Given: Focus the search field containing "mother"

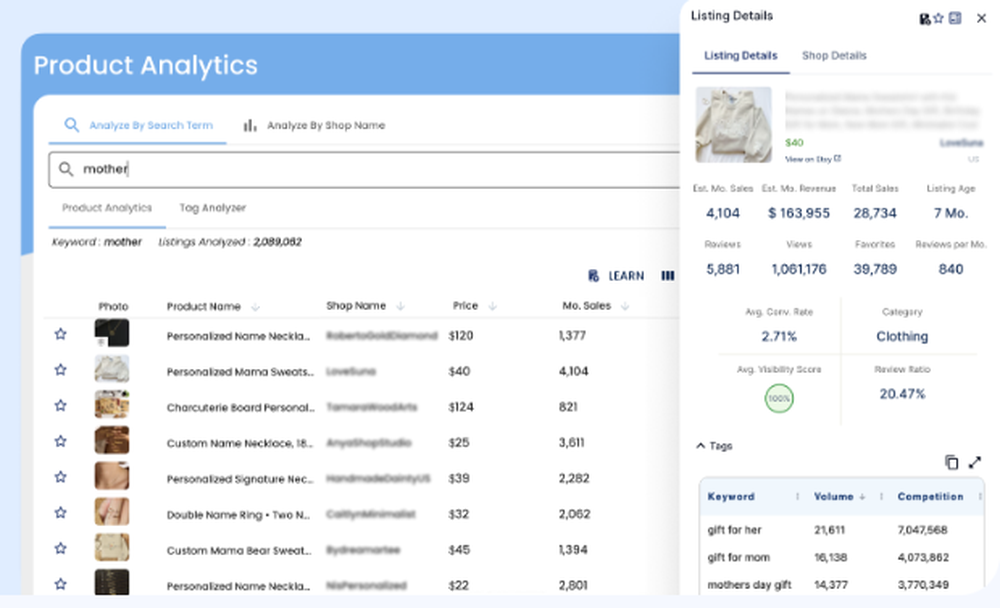Looking at the screenshot, I should pos(364,169).
